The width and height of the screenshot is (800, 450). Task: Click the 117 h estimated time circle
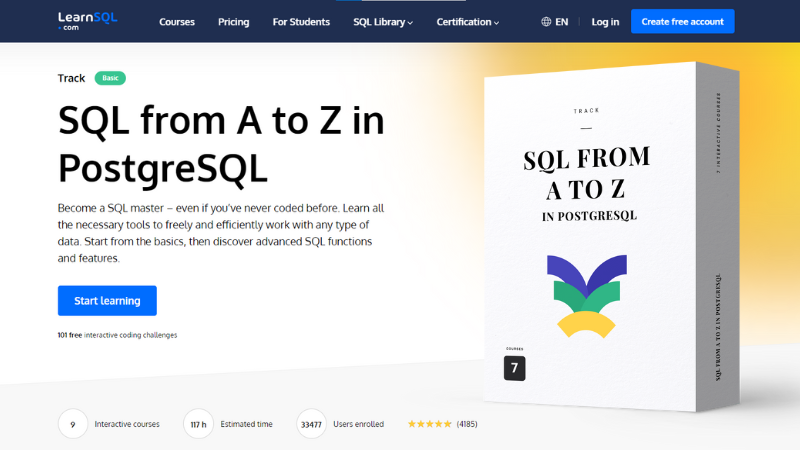[x=198, y=424]
